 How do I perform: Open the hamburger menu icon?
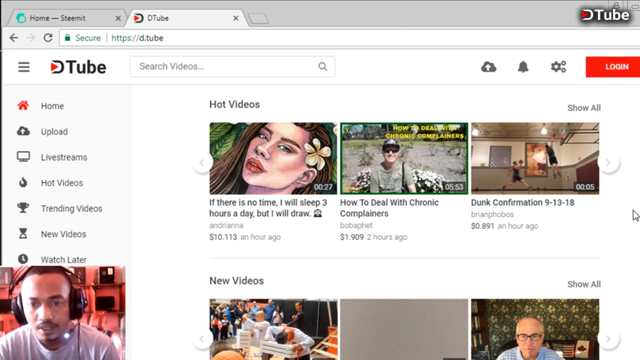point(24,67)
